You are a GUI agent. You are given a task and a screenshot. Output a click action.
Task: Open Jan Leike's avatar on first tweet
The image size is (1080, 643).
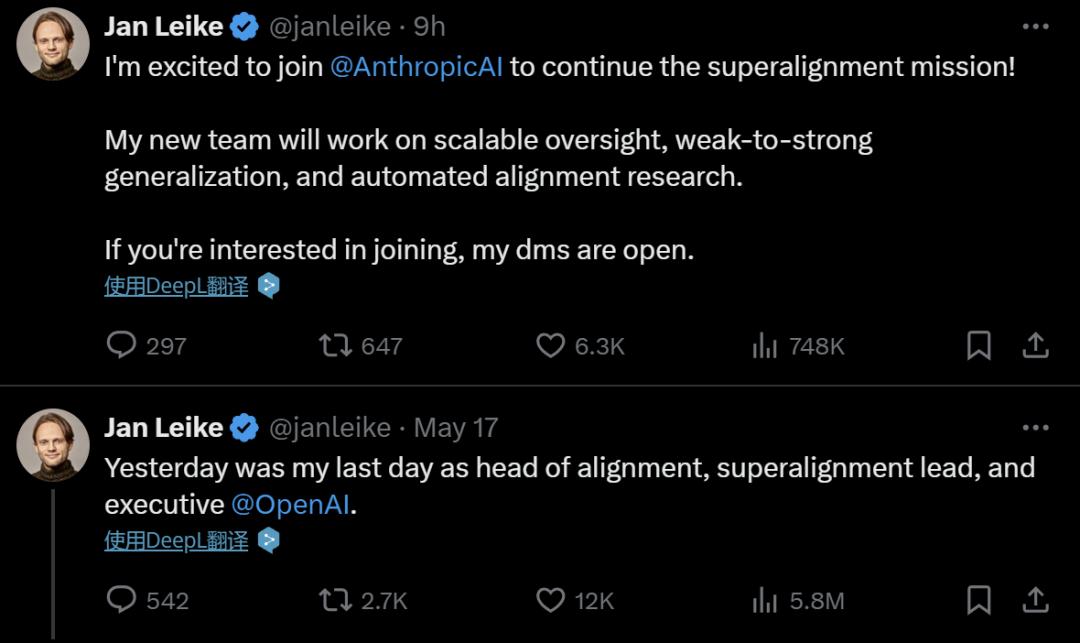53,46
